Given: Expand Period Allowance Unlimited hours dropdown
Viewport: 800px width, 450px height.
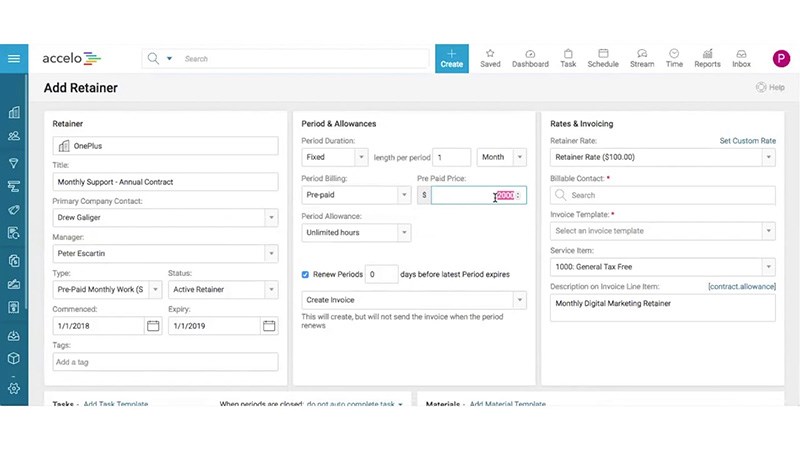Looking at the screenshot, I should (404, 233).
